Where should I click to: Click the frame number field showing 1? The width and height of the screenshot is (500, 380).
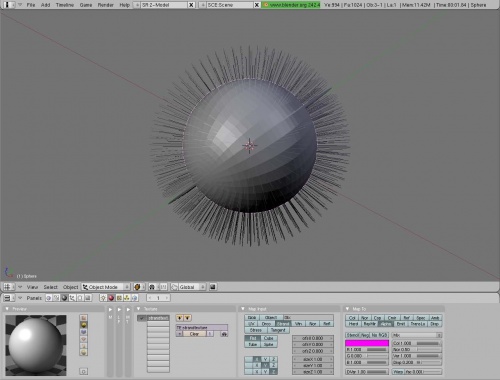point(158,298)
